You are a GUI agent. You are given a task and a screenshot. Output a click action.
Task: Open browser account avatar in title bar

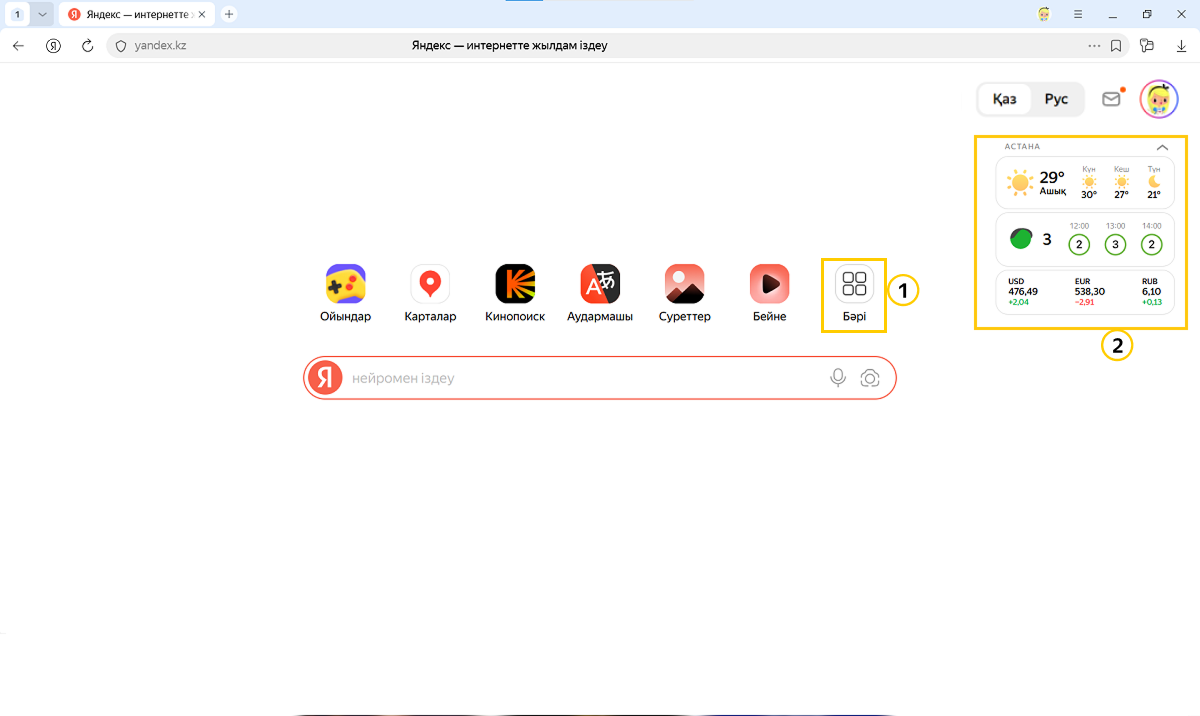coord(1044,14)
